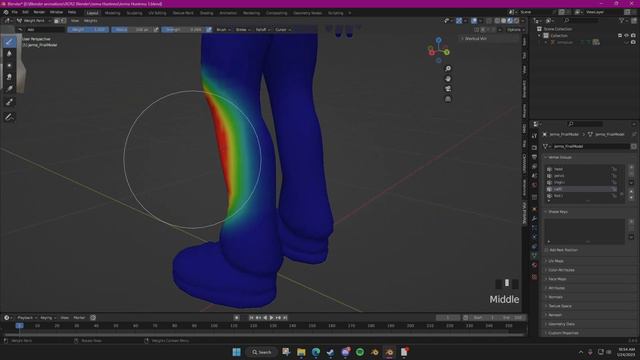Viewport: 640px width, 360px height.
Task: Expand the UV Maps panel
Action: 556,261
